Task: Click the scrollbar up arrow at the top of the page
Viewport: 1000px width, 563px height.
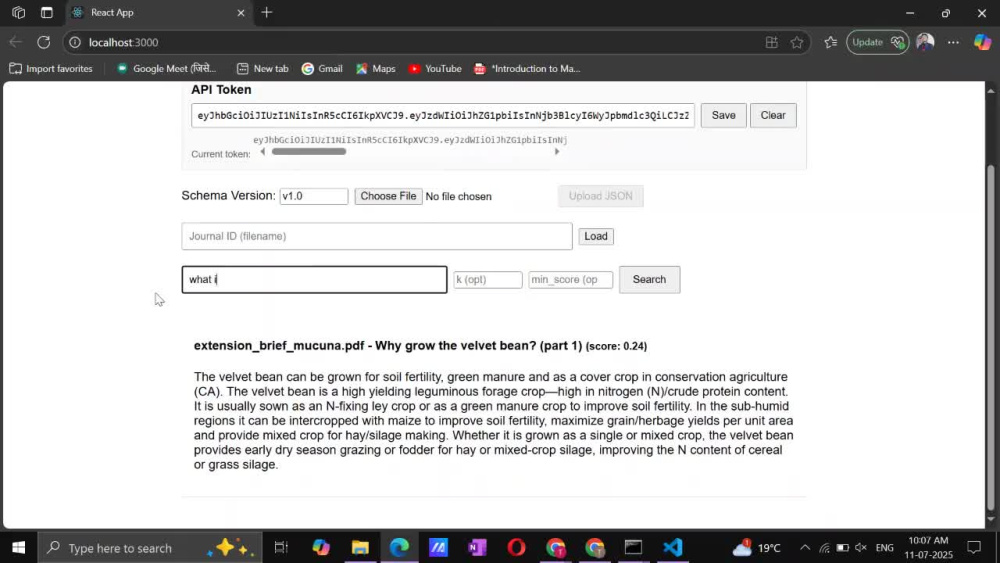Action: (990, 91)
